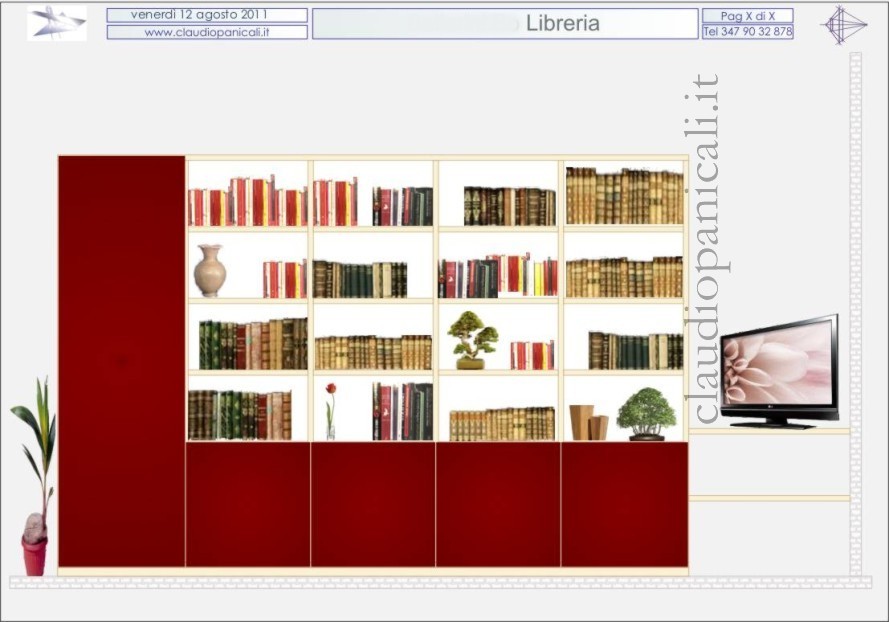Select the Tel 347 90 32 878 box
889x622 pixels.
(747, 32)
